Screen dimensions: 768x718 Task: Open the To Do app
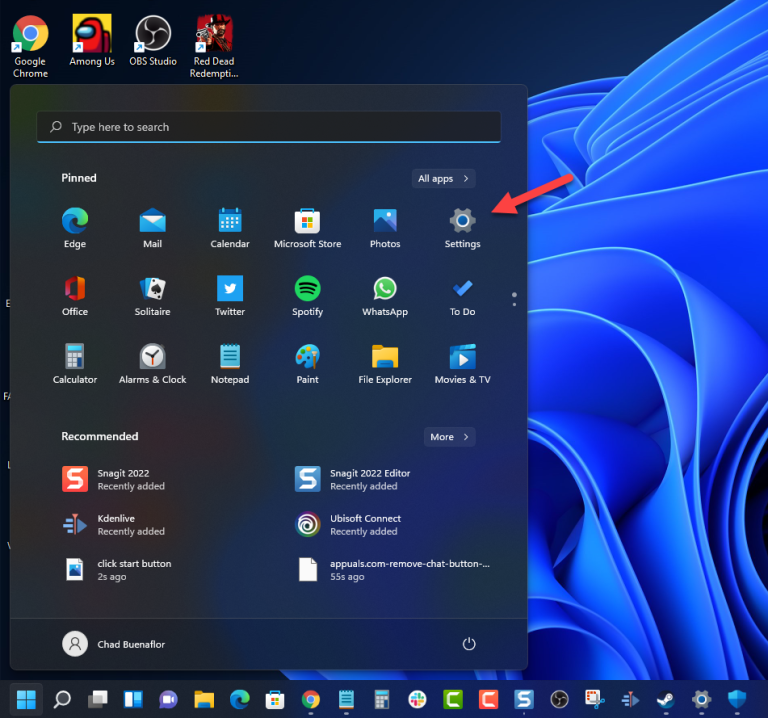pyautogui.click(x=462, y=296)
